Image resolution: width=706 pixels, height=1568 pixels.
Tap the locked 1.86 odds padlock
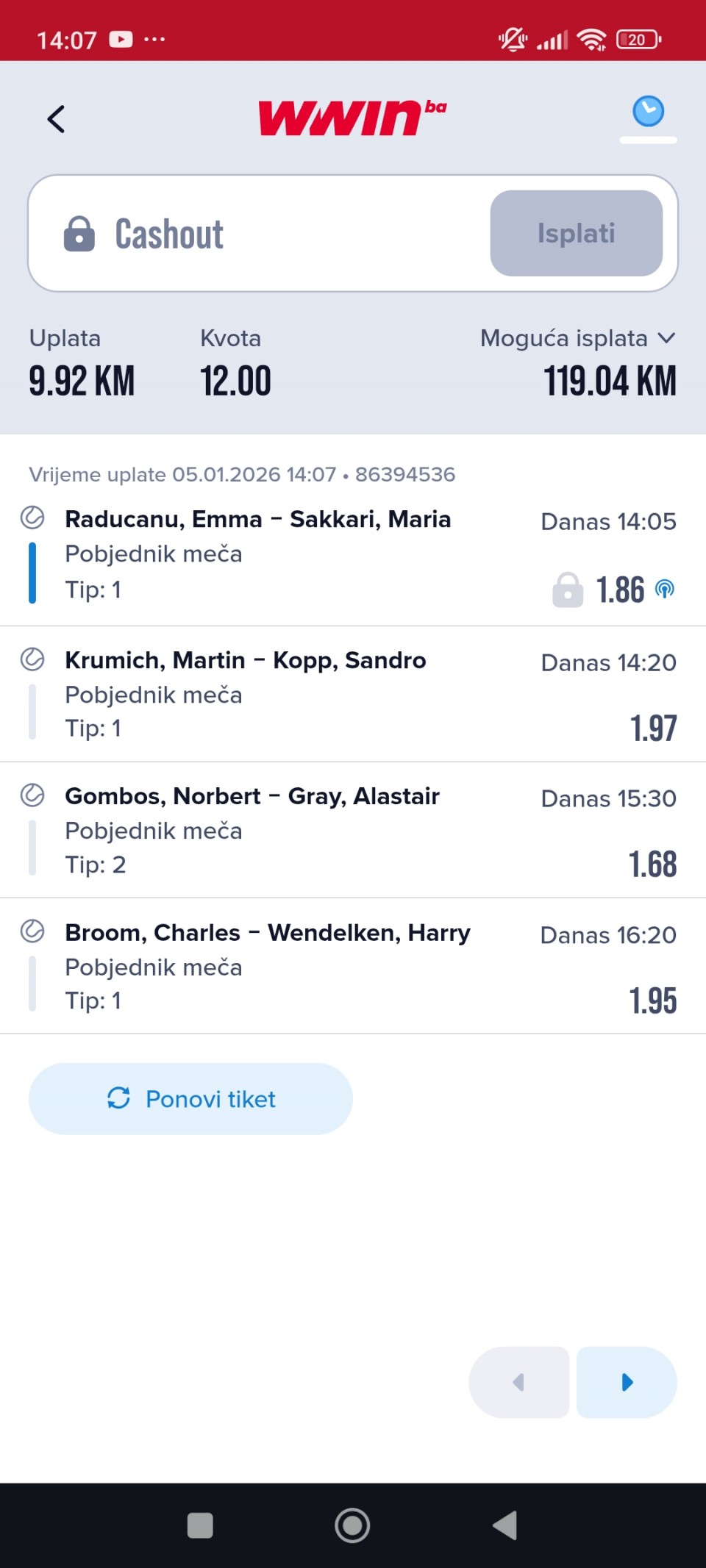coord(568,590)
